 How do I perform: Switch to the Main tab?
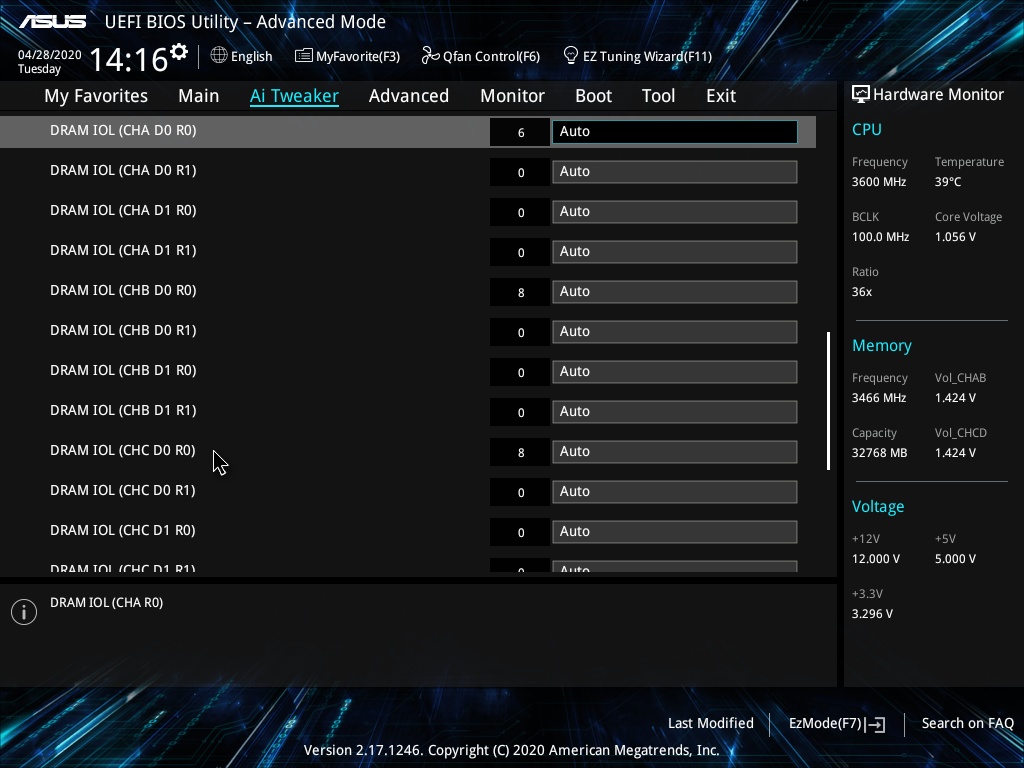(x=199, y=96)
